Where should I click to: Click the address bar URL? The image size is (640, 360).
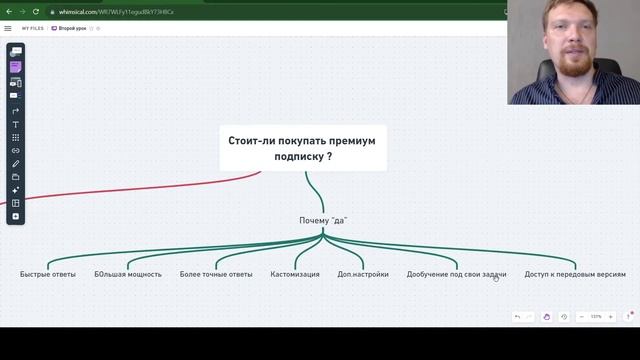[x=116, y=12]
